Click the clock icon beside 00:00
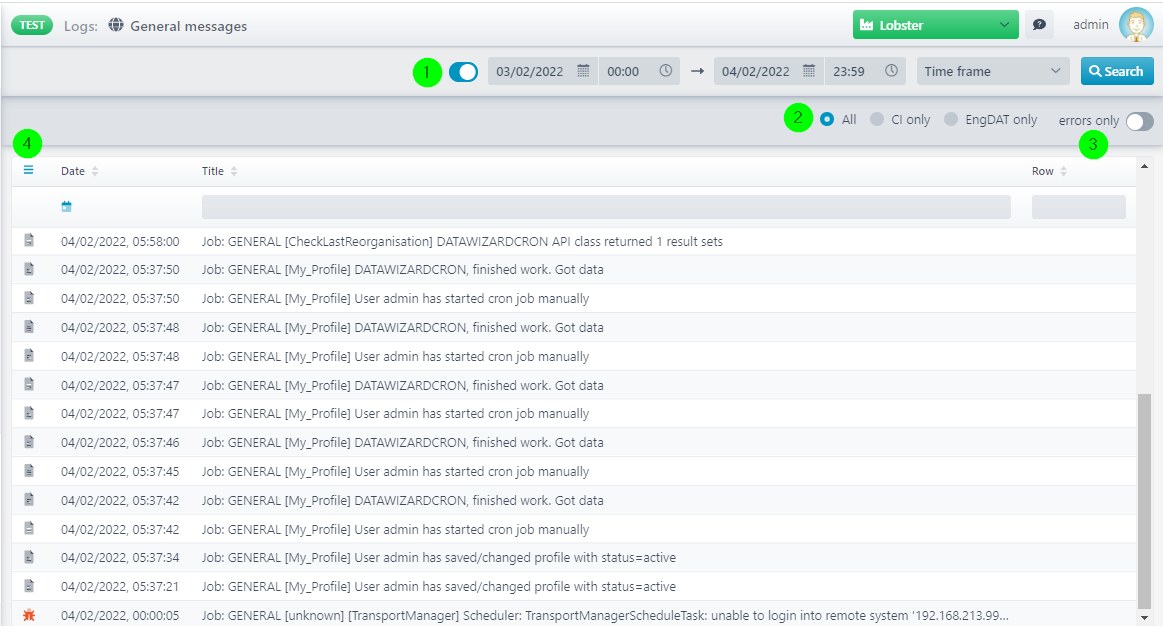 (x=666, y=71)
